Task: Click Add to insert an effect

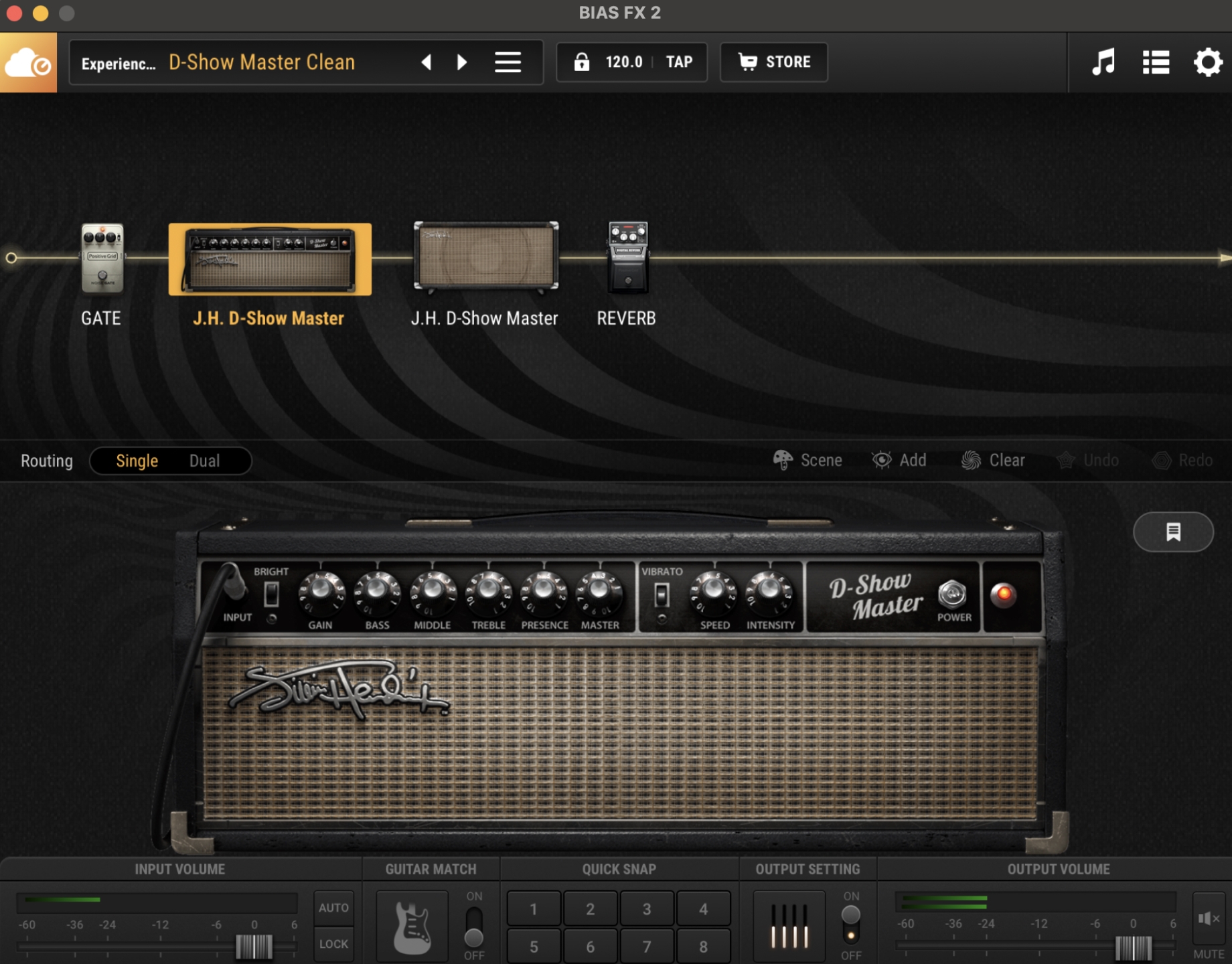Action: pos(899,460)
